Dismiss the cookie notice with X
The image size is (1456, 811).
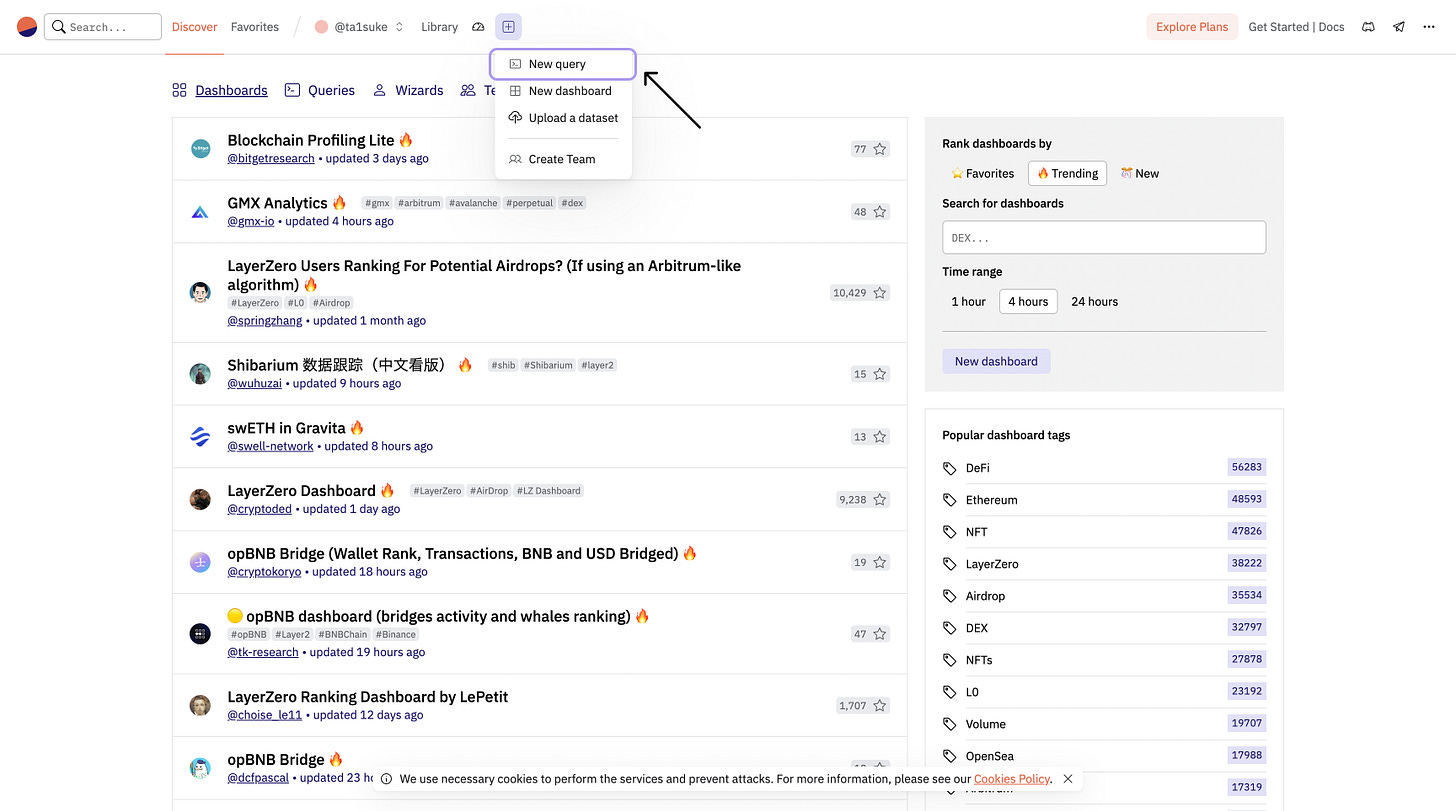point(1068,779)
